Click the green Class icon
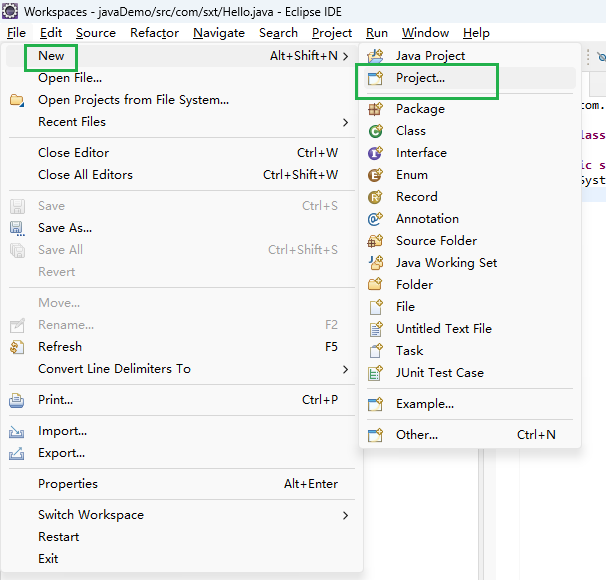606x580 pixels. tap(375, 131)
